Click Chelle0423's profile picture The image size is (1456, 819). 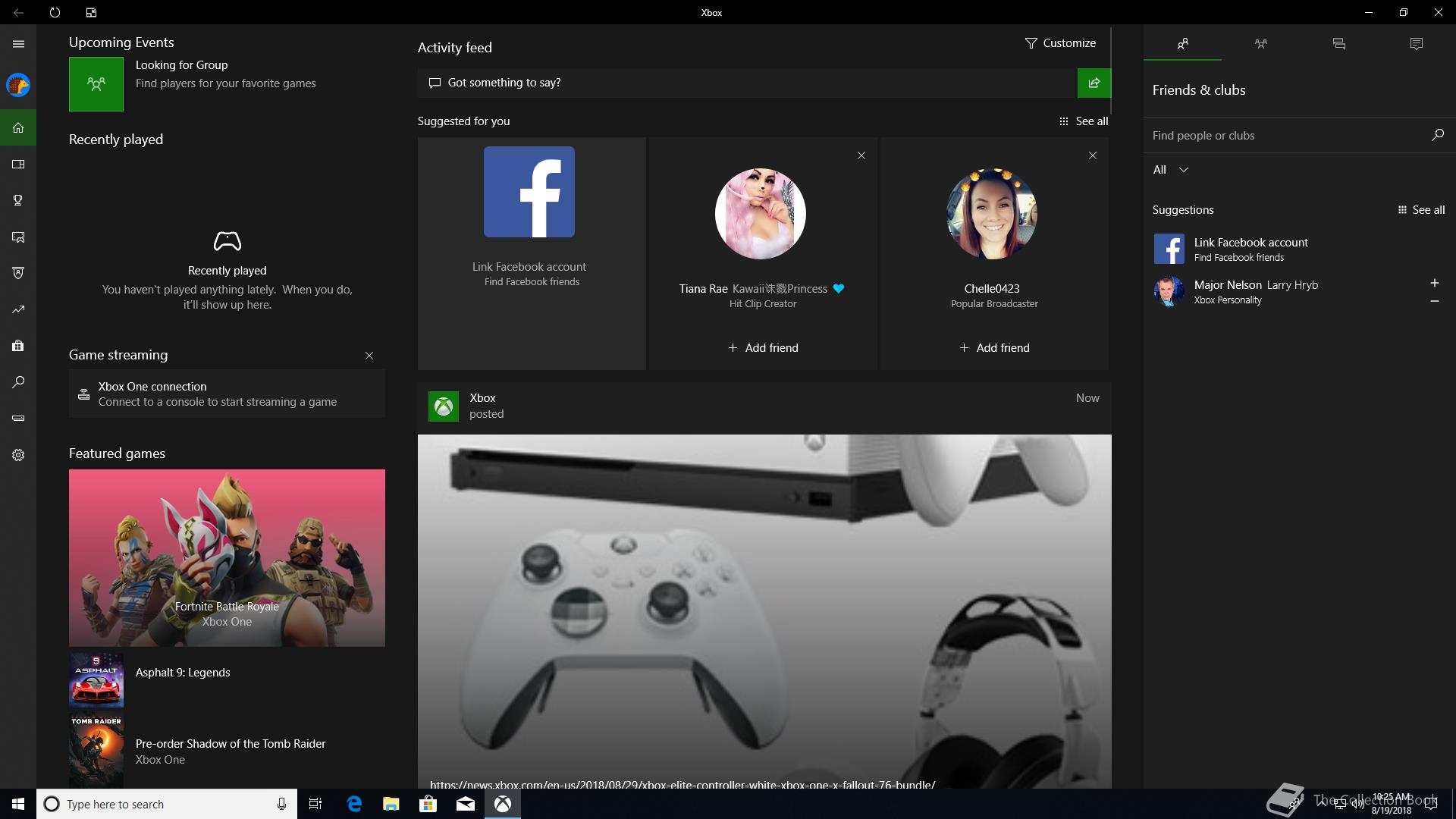(992, 214)
